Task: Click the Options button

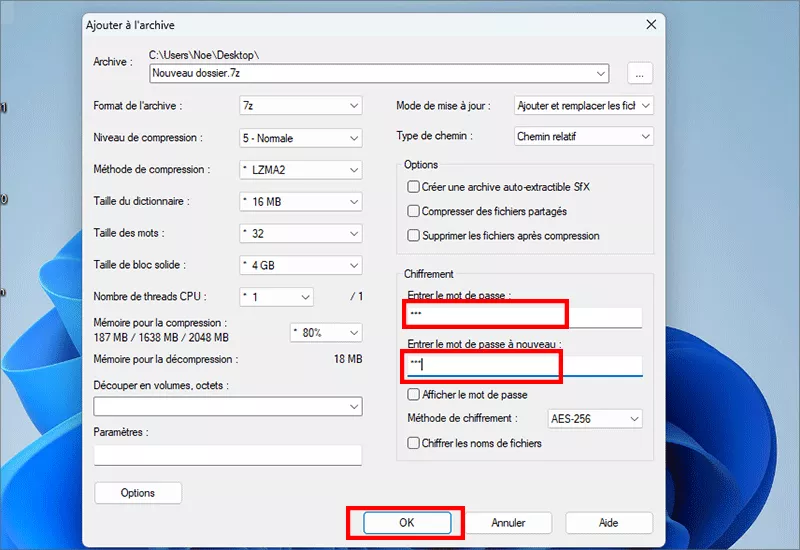Action: (138, 493)
